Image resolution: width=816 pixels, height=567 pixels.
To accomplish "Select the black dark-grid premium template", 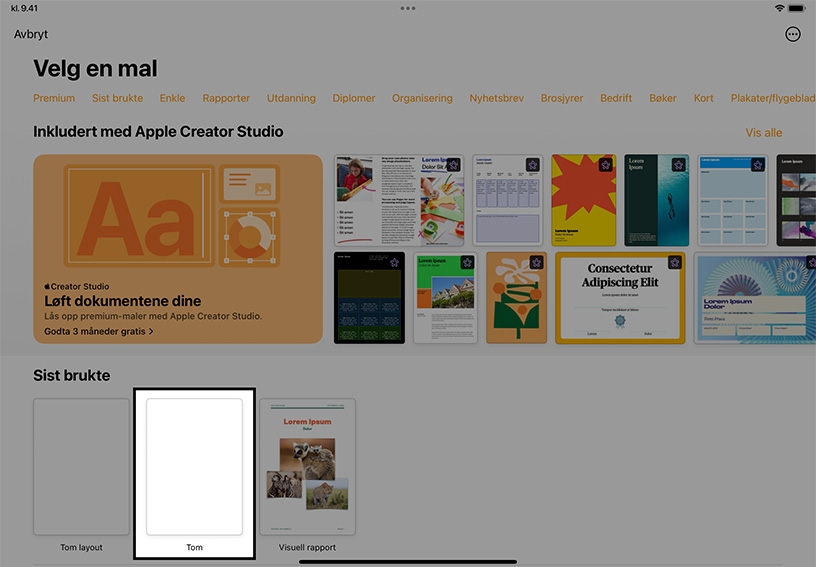I will pos(369,298).
